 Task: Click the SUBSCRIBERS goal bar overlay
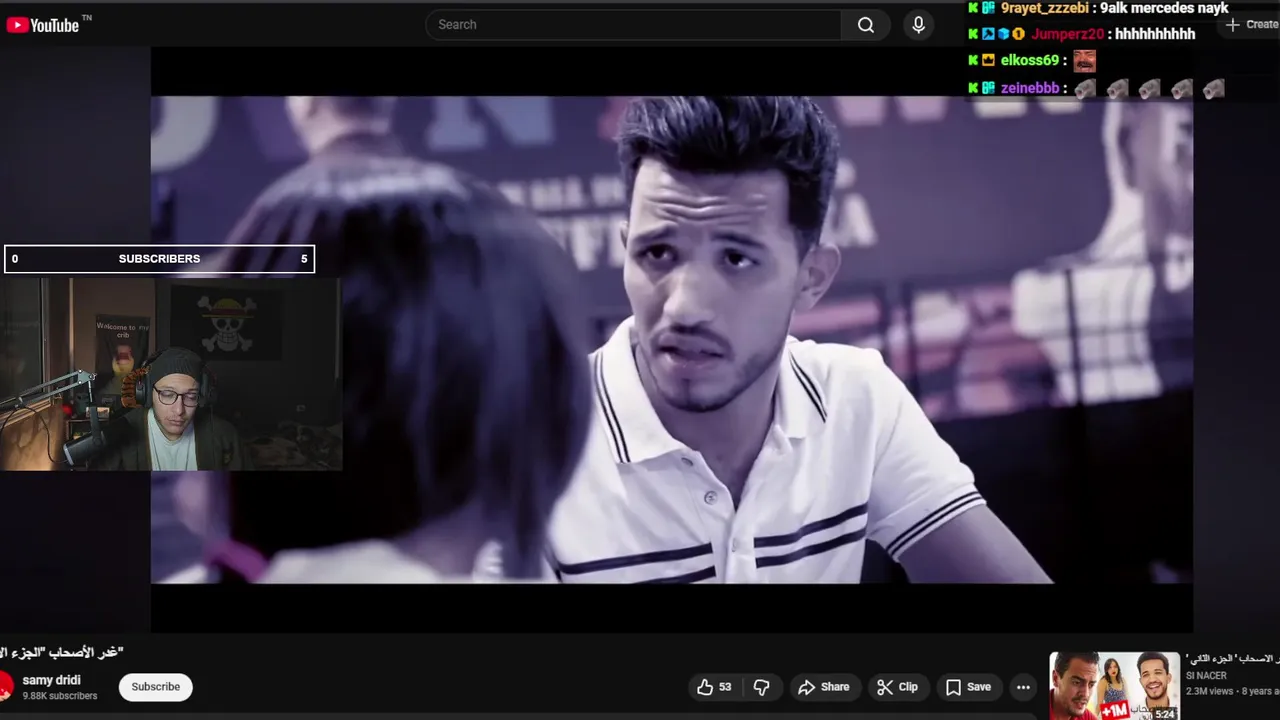159,259
